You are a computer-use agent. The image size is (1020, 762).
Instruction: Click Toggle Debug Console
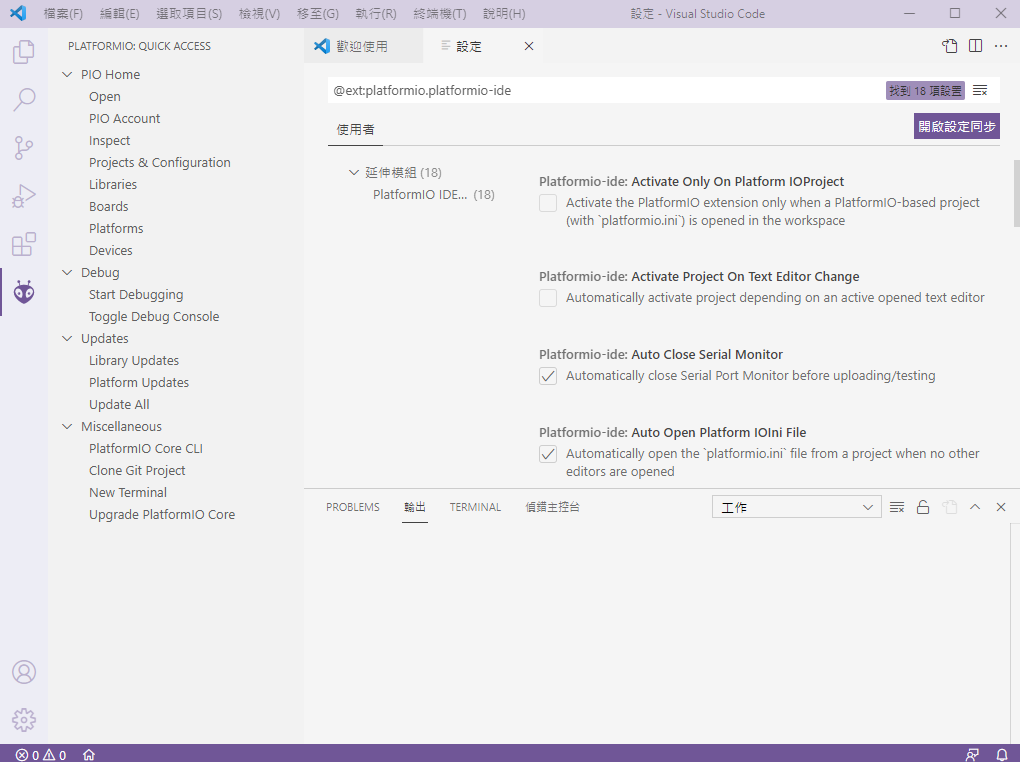(x=154, y=317)
